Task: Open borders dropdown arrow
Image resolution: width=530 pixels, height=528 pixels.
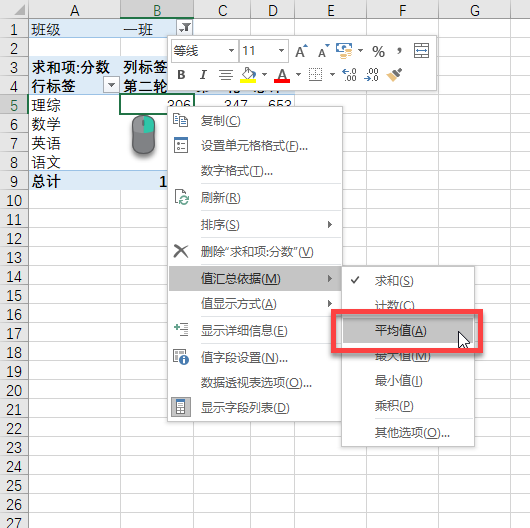Action: click(332, 74)
